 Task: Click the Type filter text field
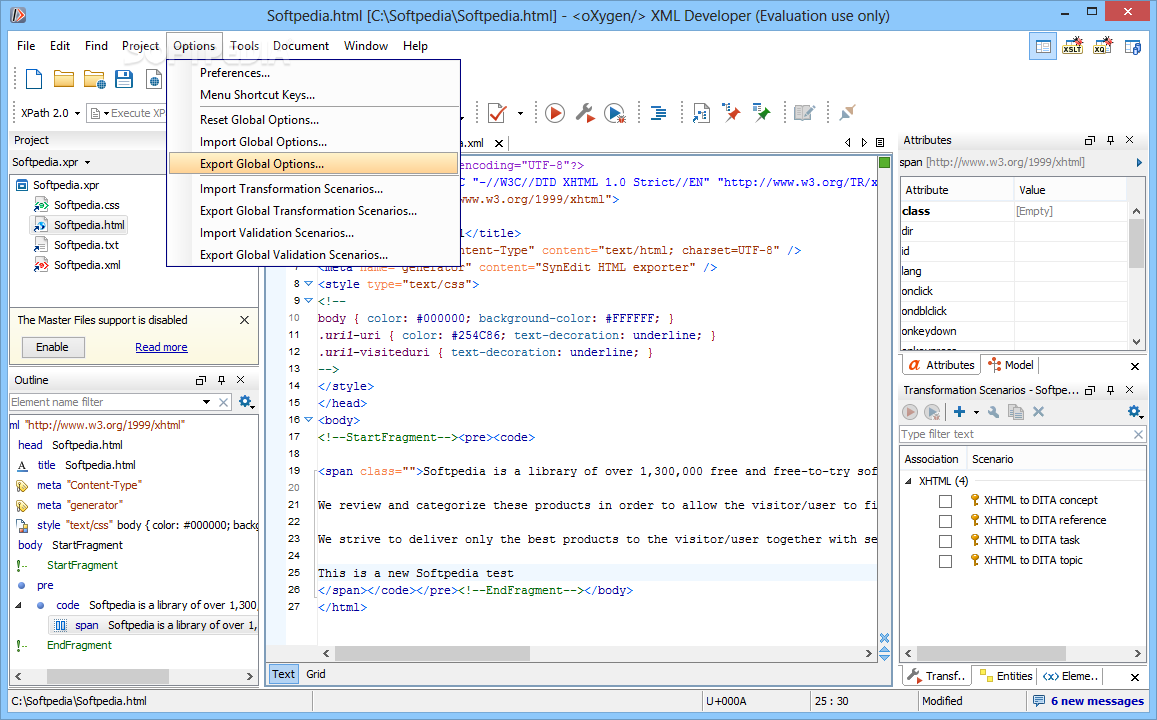(x=1015, y=435)
